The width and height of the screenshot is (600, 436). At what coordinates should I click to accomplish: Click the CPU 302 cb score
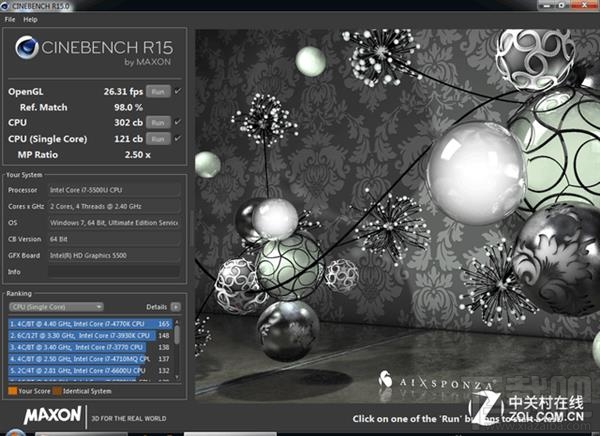tap(128, 122)
